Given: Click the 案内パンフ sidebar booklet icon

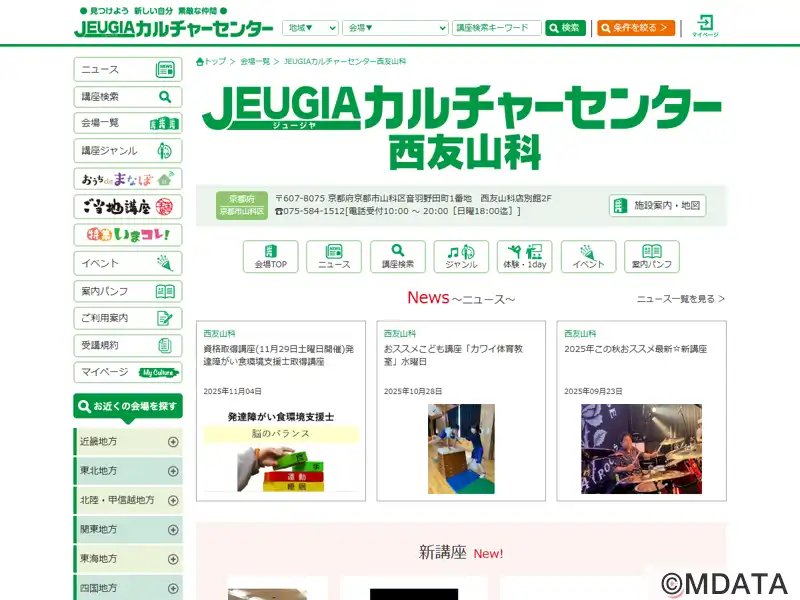Looking at the screenshot, I should [165, 291].
